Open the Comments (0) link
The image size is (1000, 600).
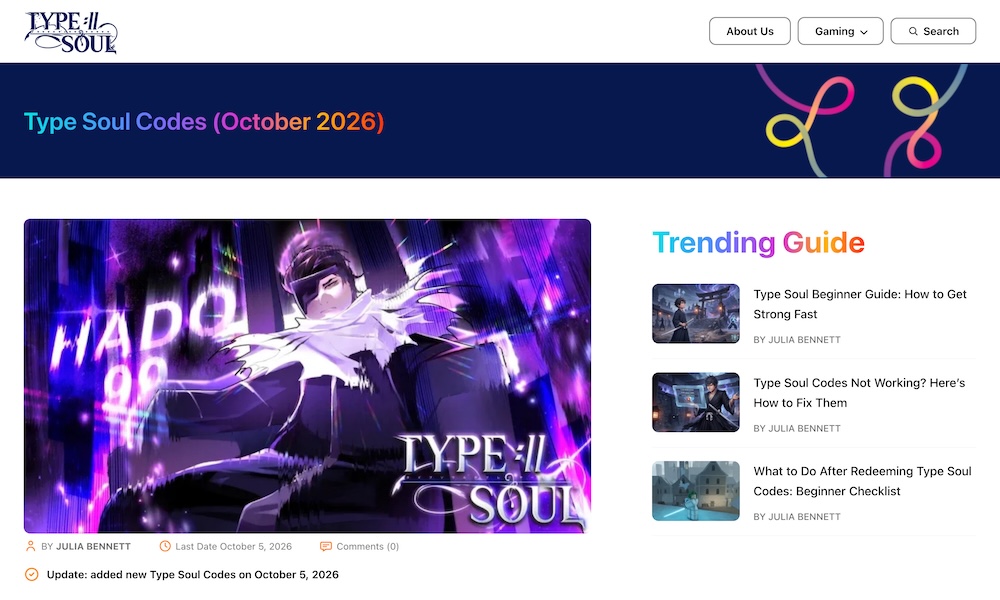point(367,546)
